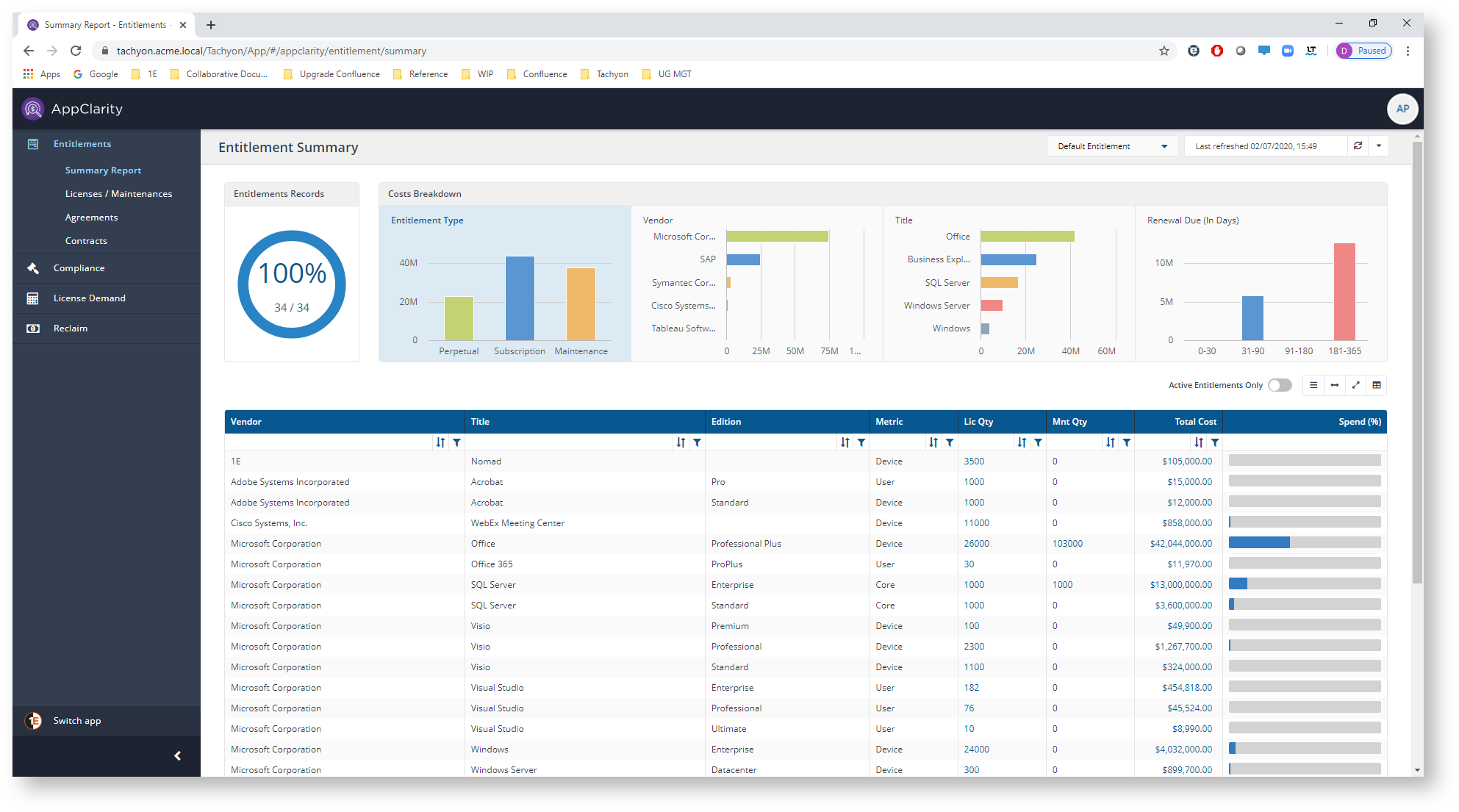This screenshot has width=1459, height=812.
Task: Click the Maintenance bar in chart
Action: point(581,304)
